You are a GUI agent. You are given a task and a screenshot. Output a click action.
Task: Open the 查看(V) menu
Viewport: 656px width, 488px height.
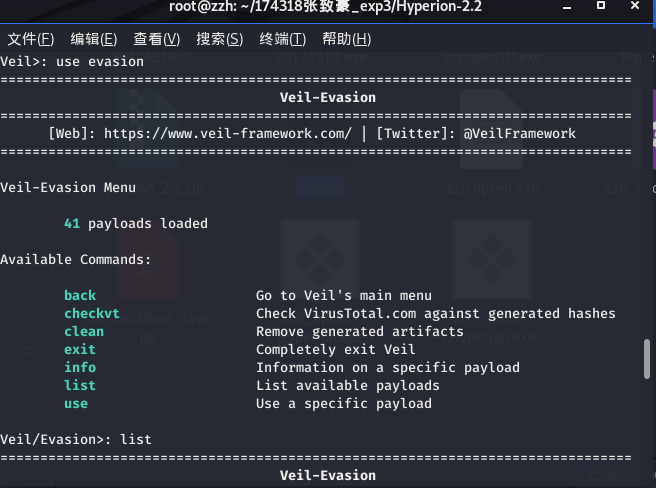157,39
